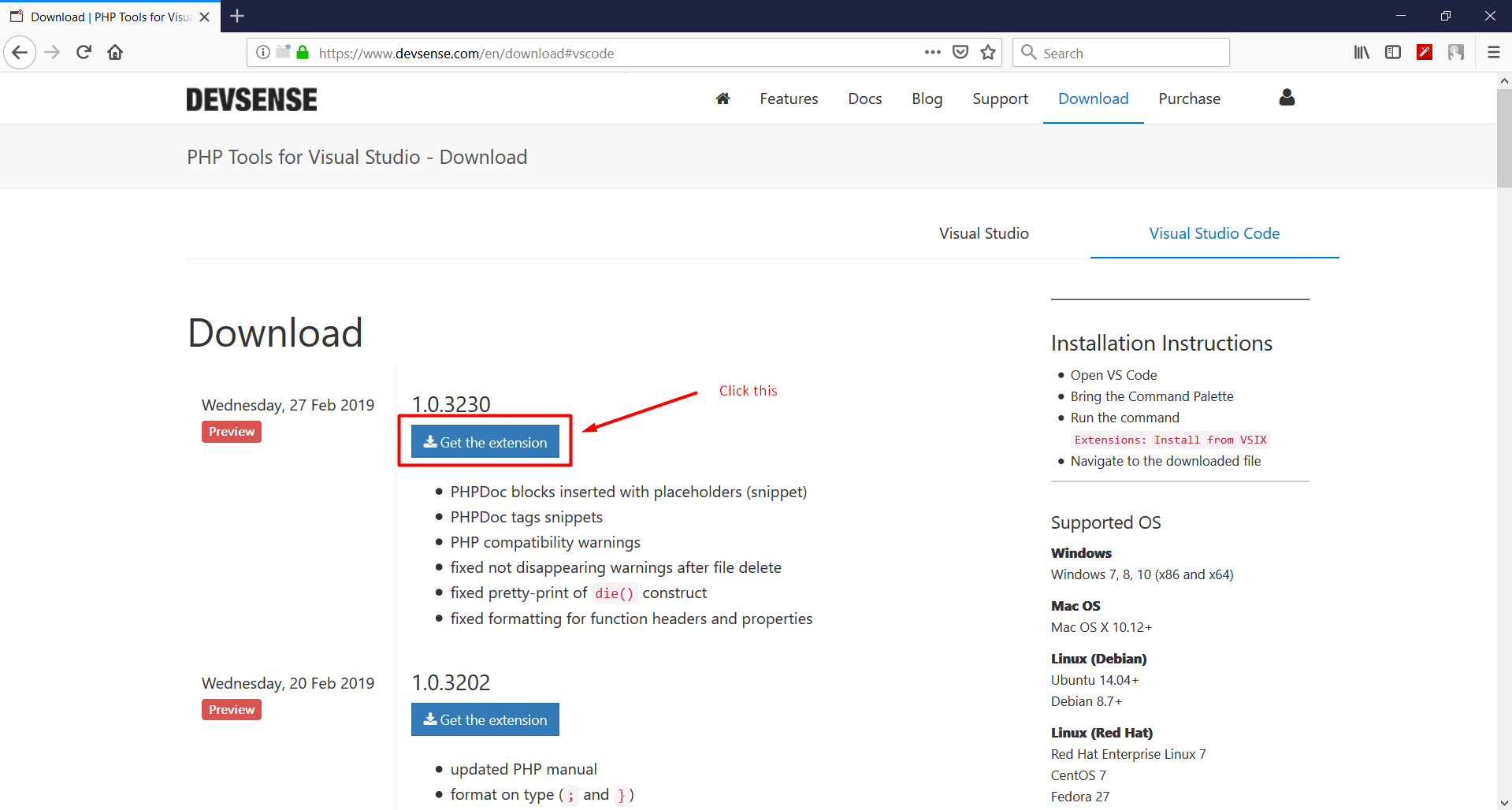
Task: Click the Devsense home icon in navigation
Action: (x=723, y=98)
